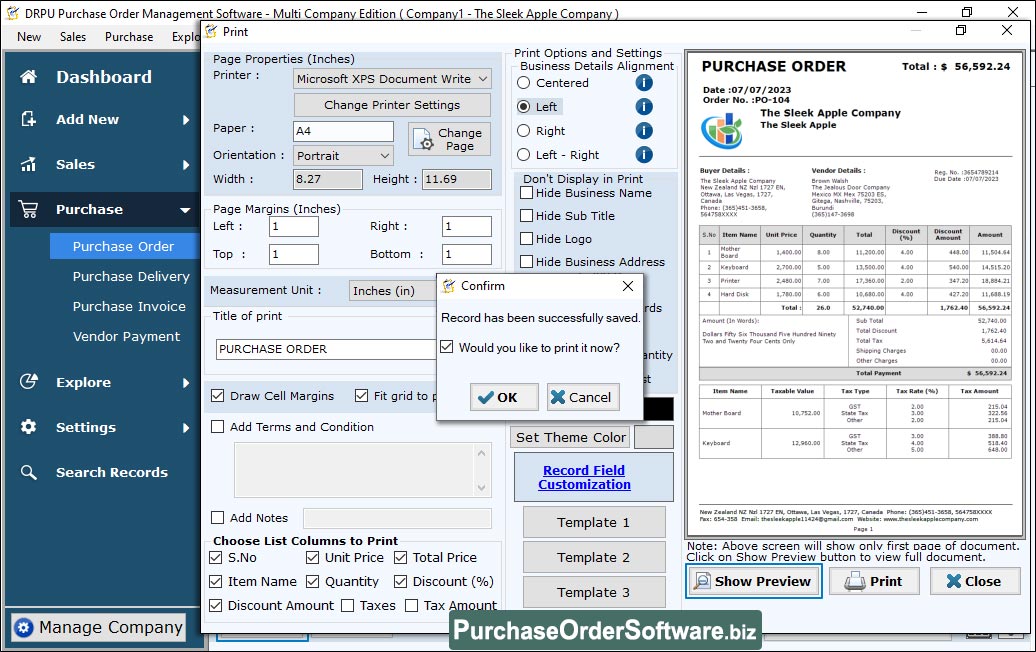Enable Add Notes checkbox

point(217,517)
